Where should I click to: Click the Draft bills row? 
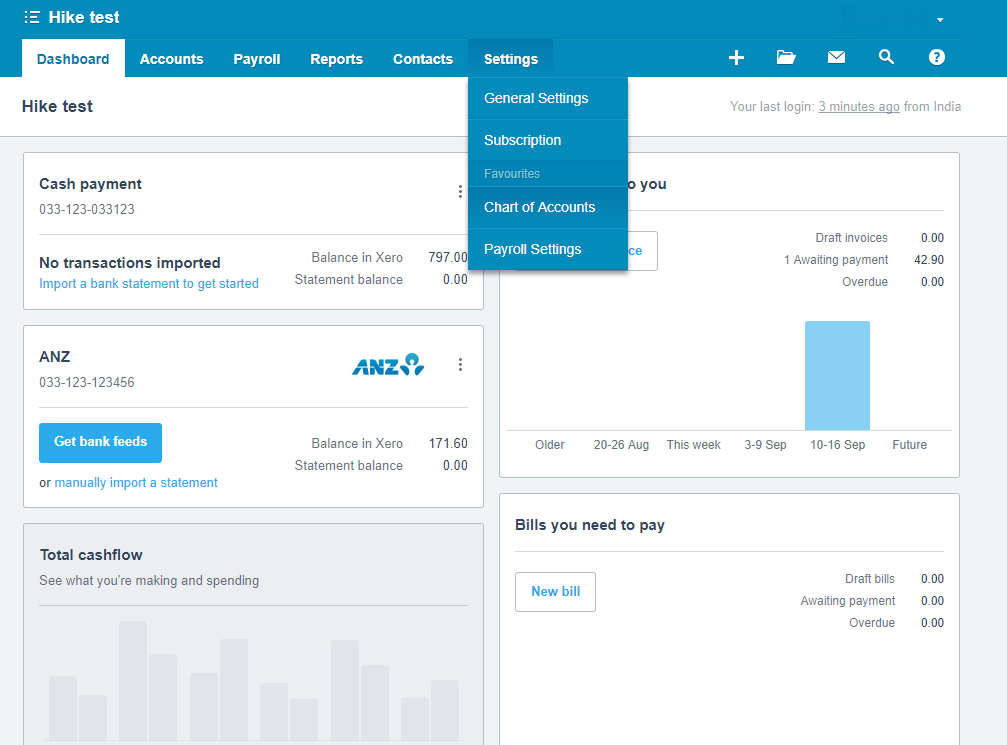(894, 579)
